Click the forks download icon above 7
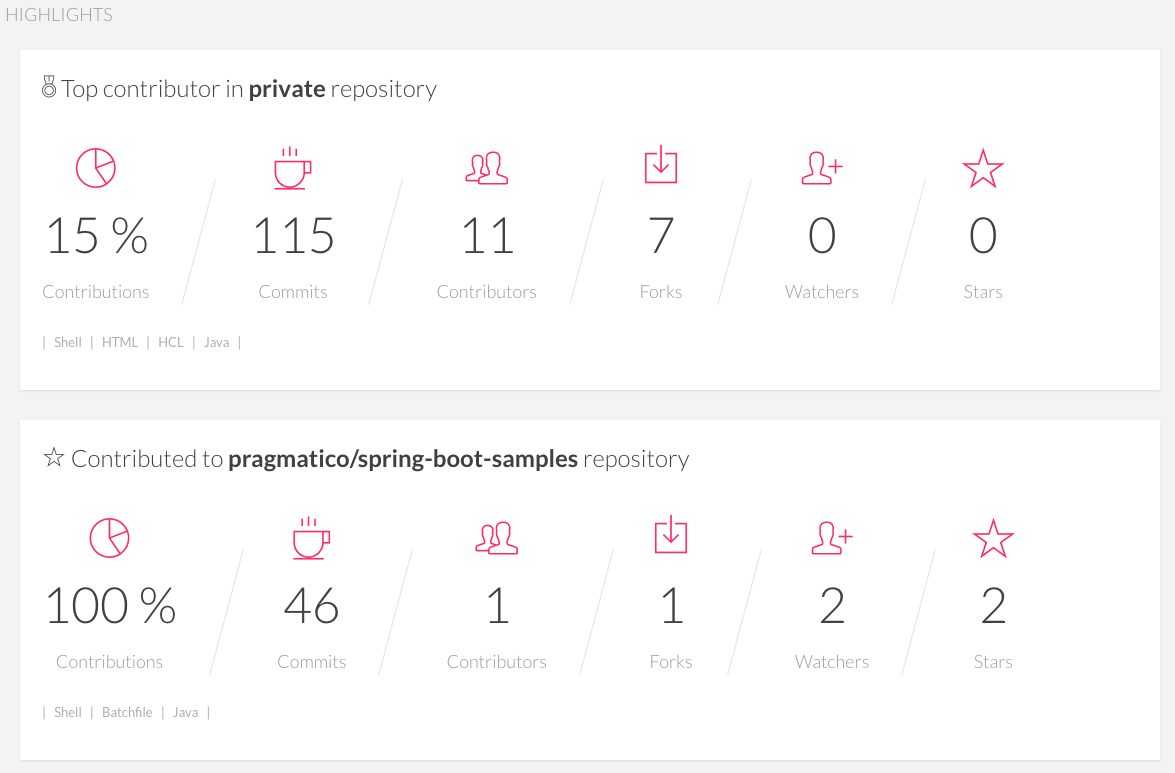Viewport: 1175px width, 773px height. tap(661, 165)
